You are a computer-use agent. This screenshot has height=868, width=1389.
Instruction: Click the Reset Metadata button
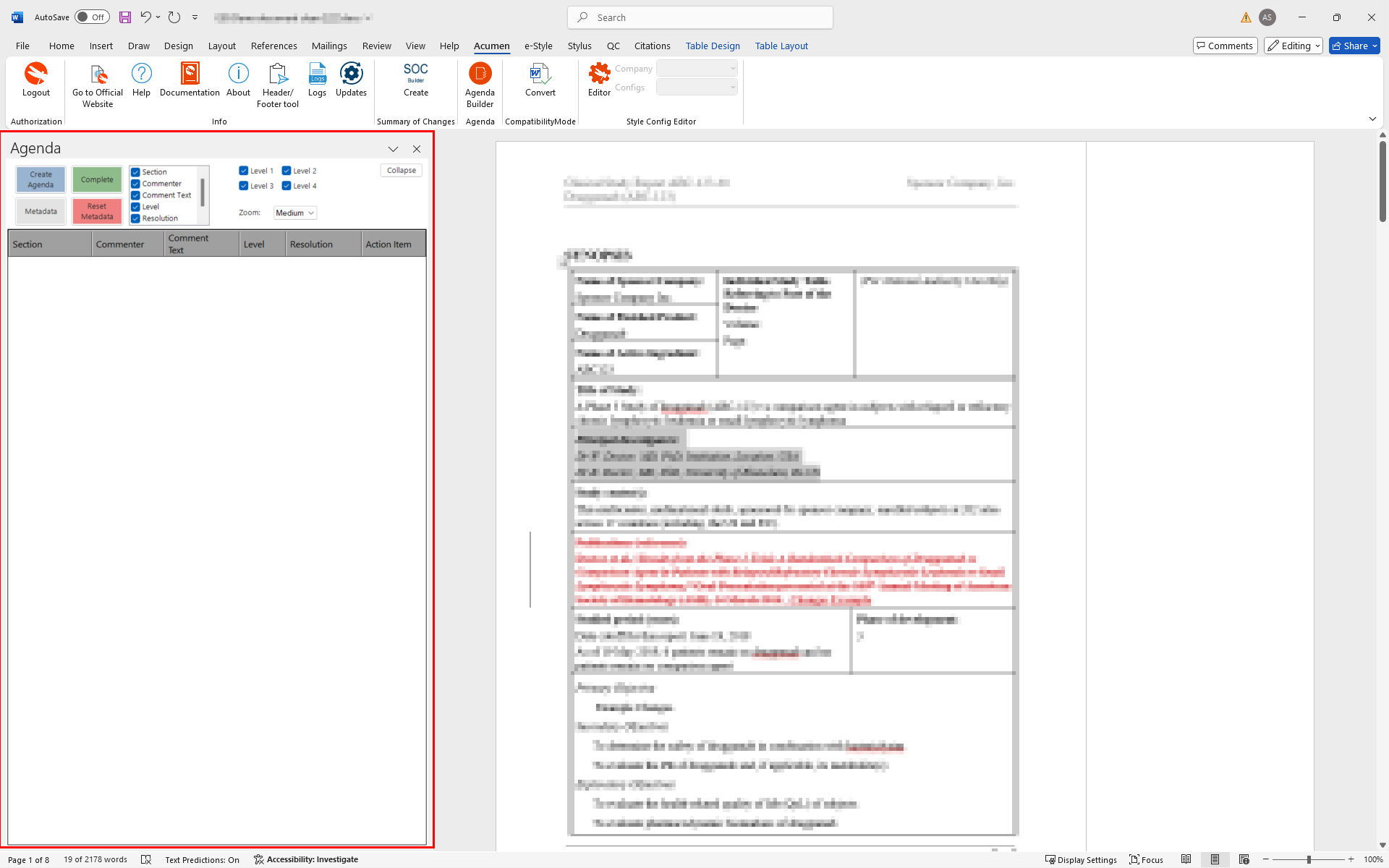click(97, 211)
